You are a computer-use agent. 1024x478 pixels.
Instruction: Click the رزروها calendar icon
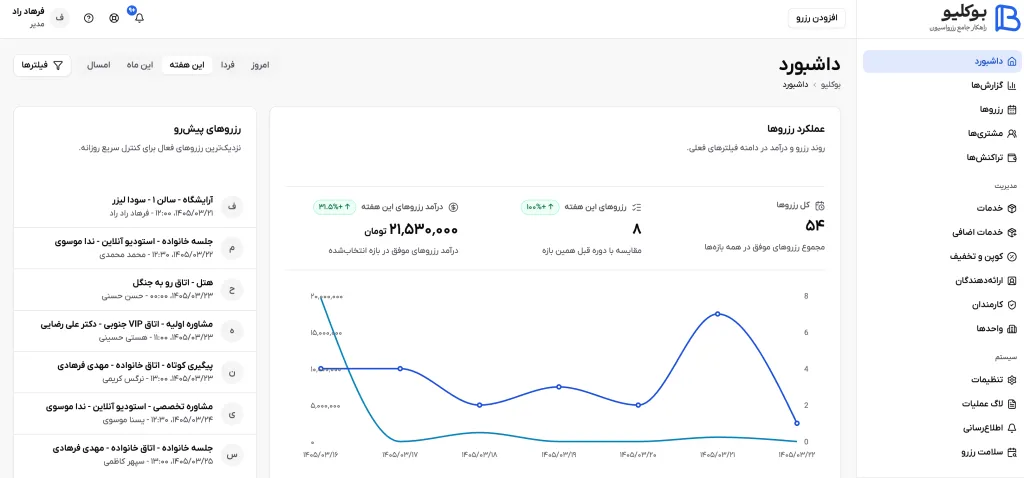(x=1012, y=109)
